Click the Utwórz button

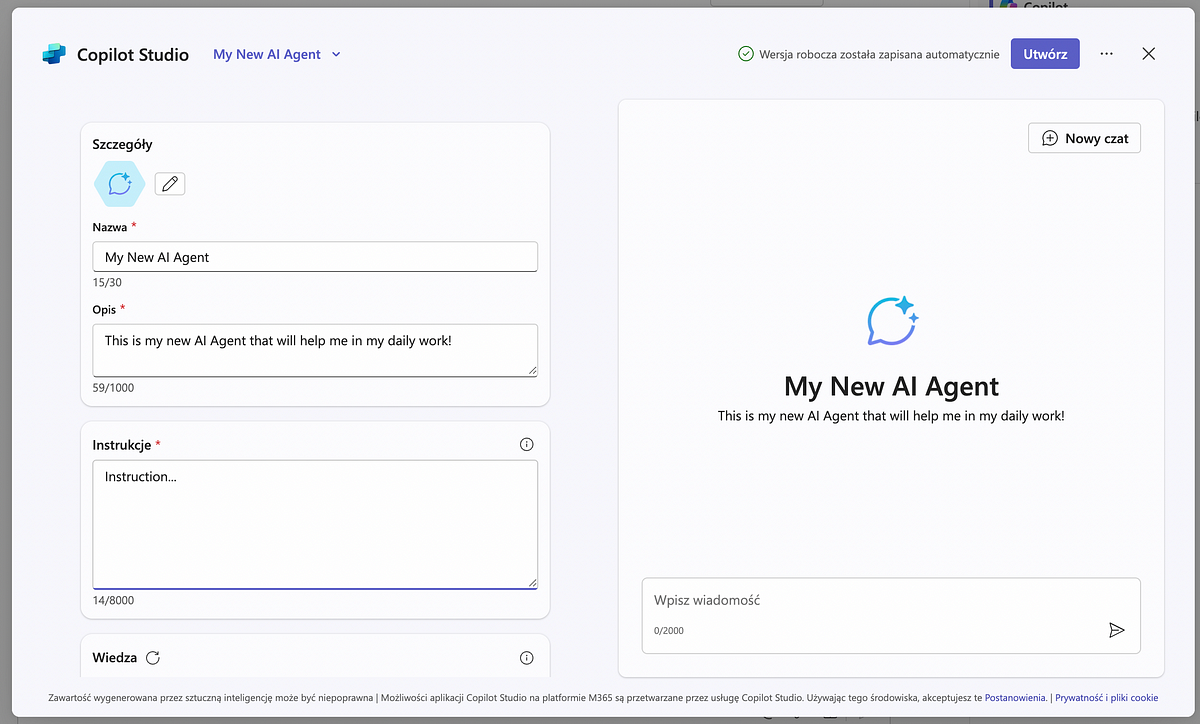[1045, 54]
